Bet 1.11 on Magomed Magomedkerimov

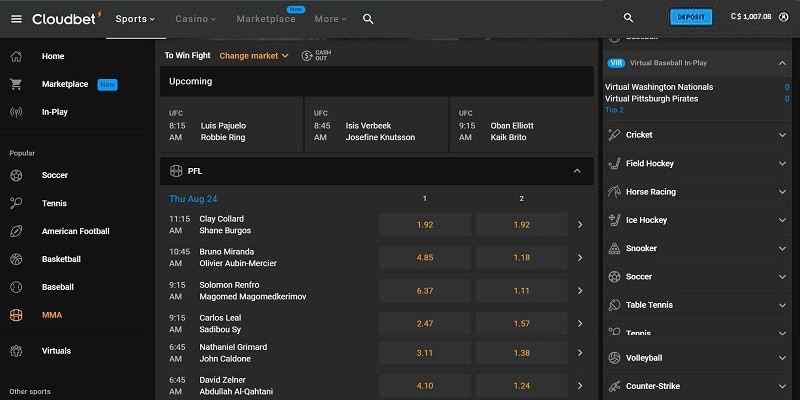point(521,291)
